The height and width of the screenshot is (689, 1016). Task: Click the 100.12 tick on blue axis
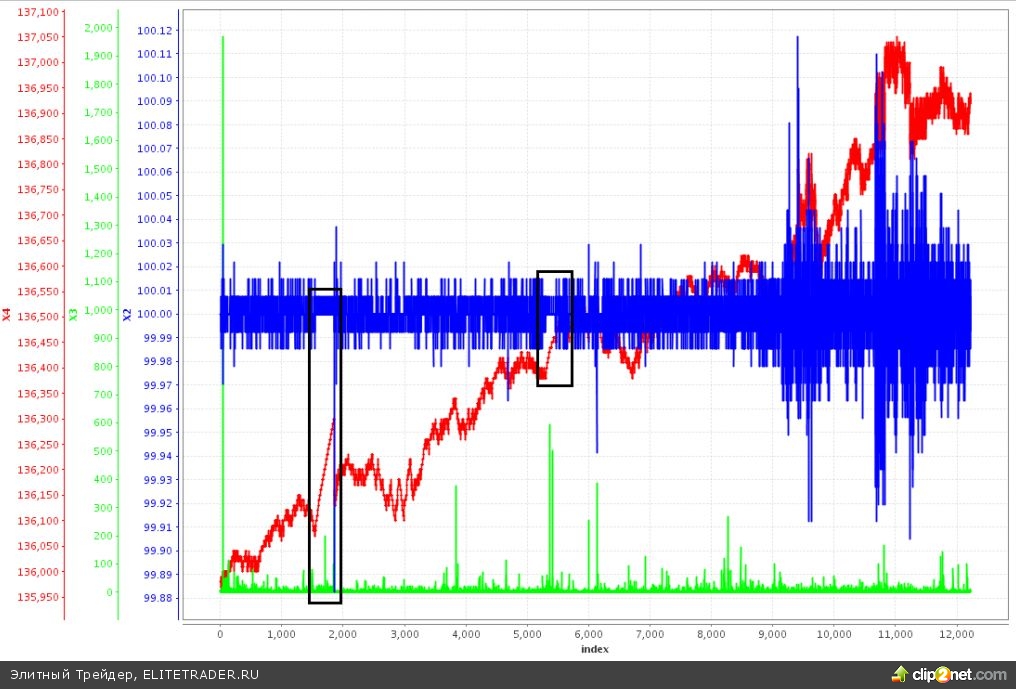155,30
